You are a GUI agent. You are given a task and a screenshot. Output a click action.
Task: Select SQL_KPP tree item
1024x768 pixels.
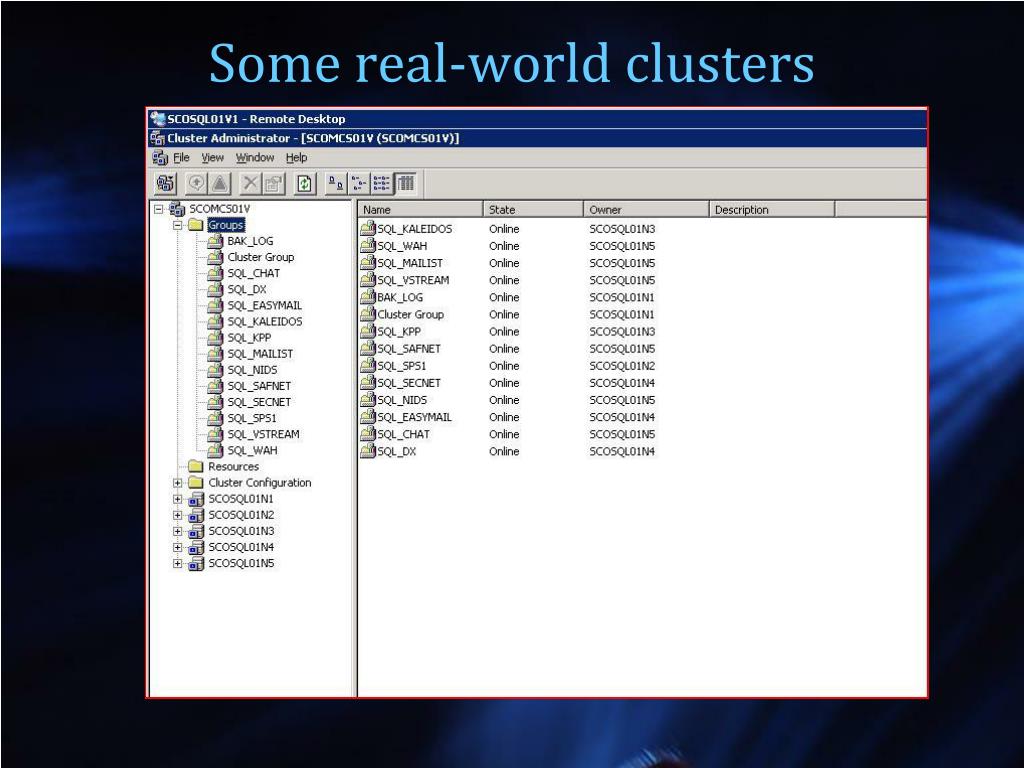[x=249, y=338]
